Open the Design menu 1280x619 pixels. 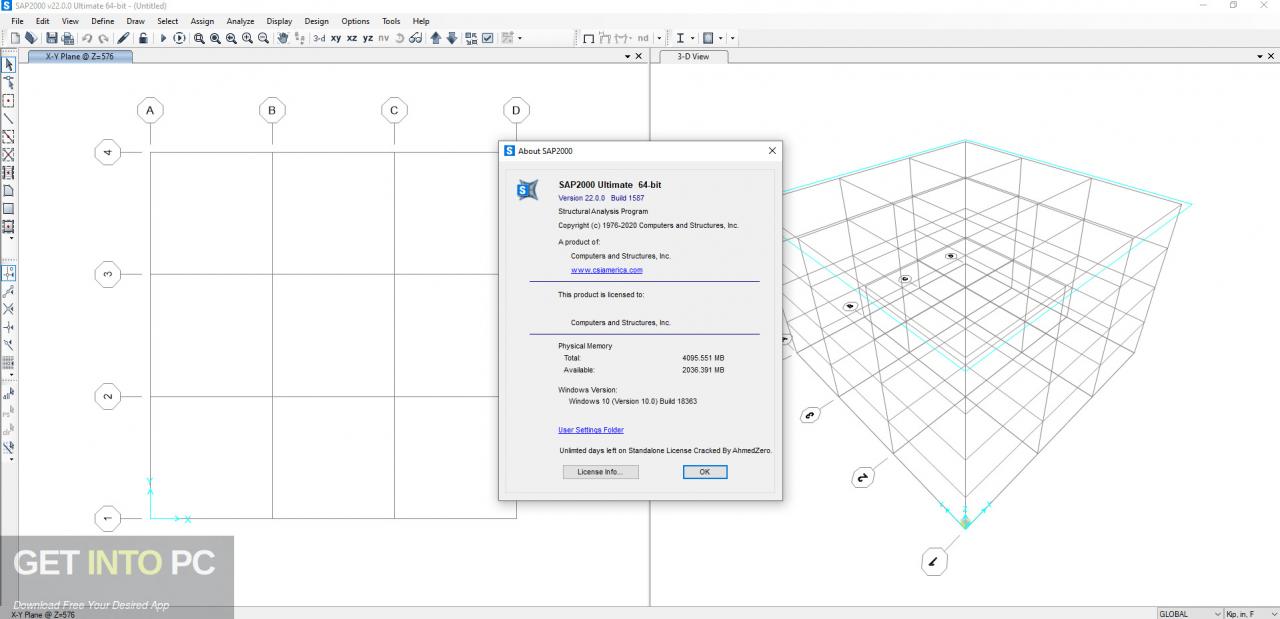(316, 21)
